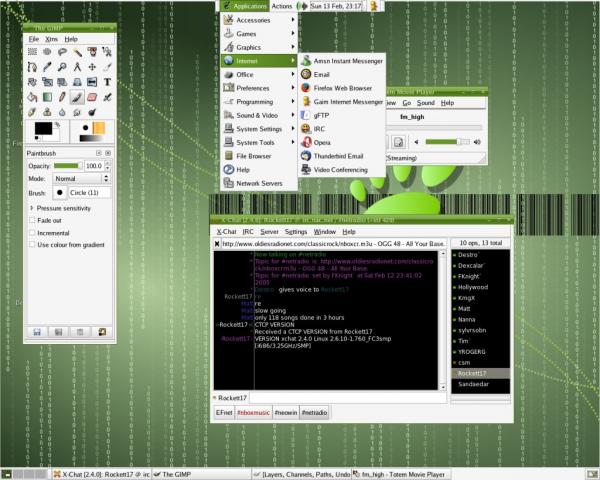Open the System Settings submenu

pos(259,129)
